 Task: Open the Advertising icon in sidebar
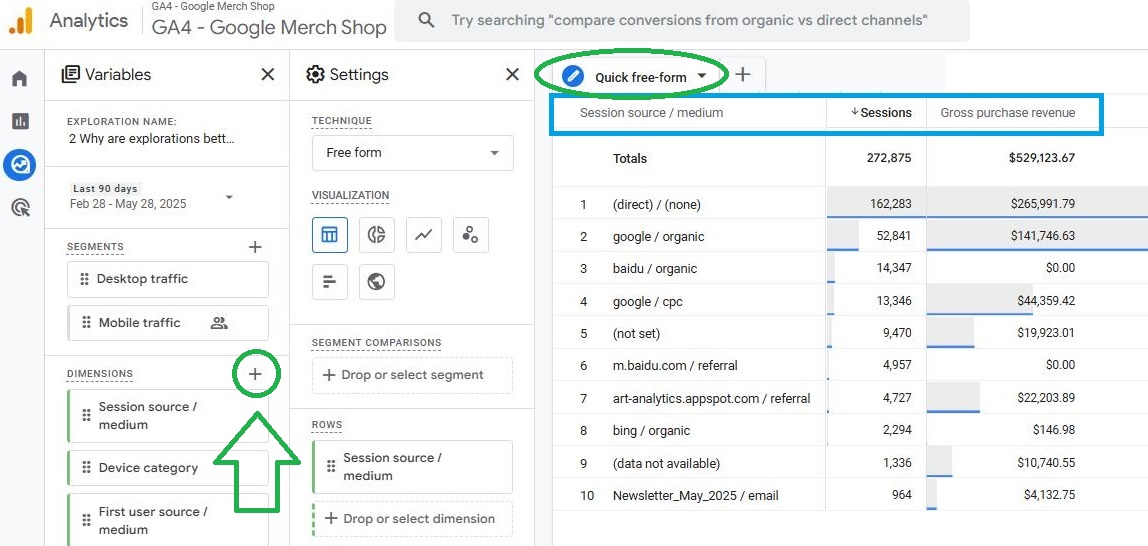point(20,209)
